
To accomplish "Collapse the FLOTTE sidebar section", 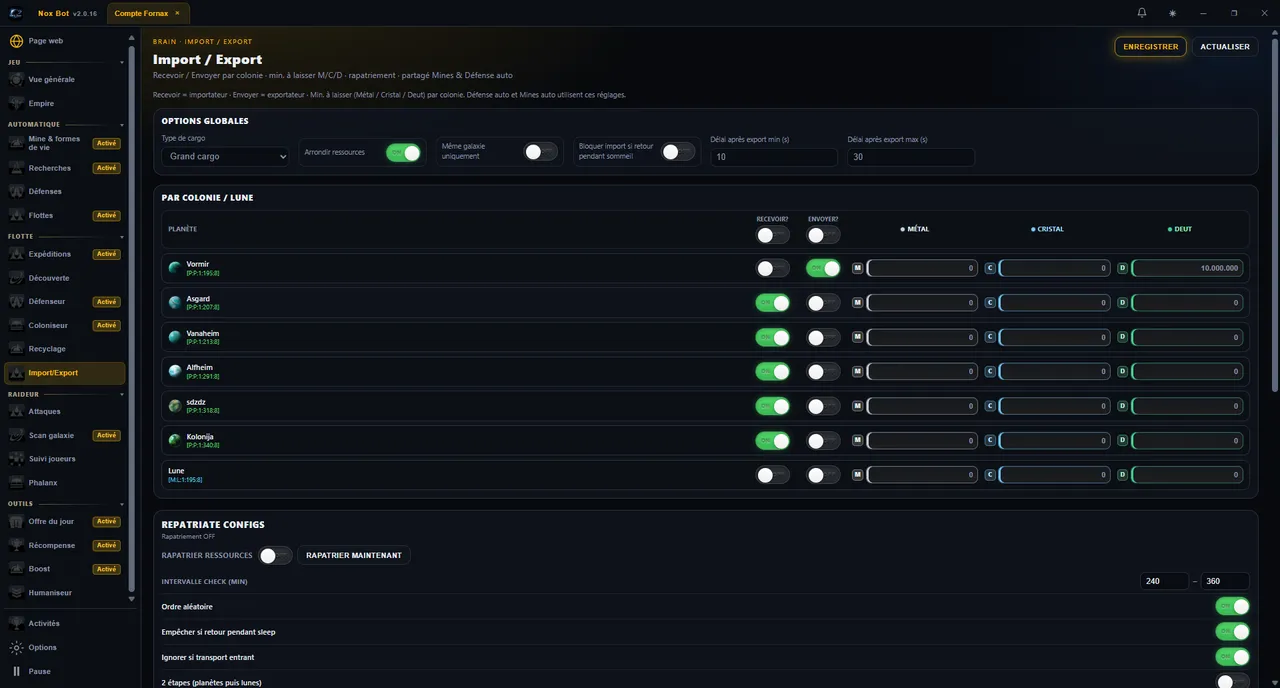I will click(122, 237).
